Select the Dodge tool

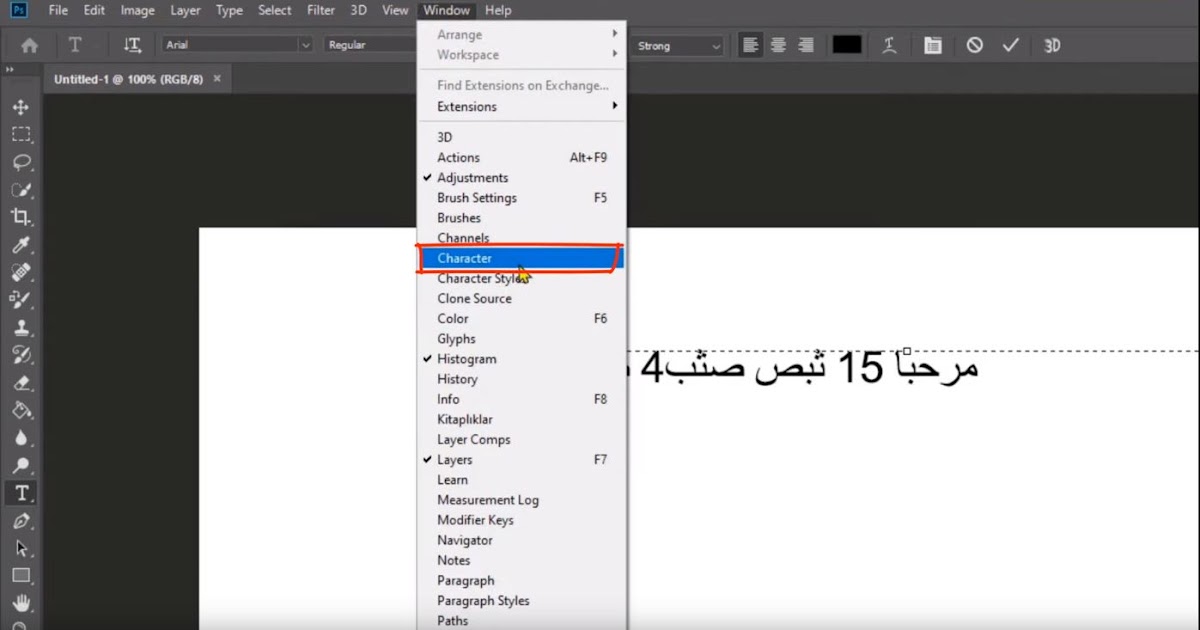click(21, 465)
